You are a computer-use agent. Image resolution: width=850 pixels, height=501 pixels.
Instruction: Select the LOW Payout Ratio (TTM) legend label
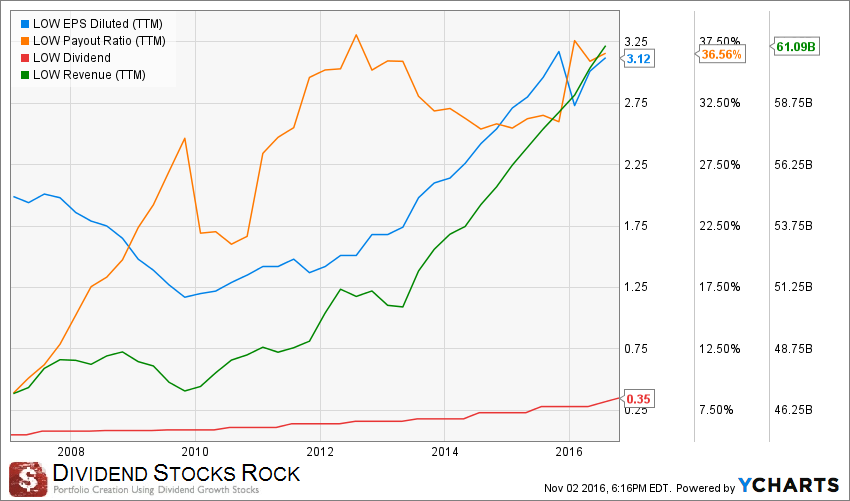pos(99,41)
